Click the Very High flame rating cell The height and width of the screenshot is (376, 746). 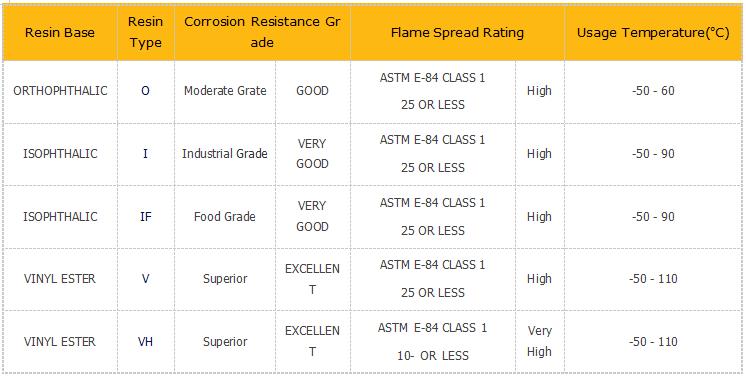coord(540,342)
